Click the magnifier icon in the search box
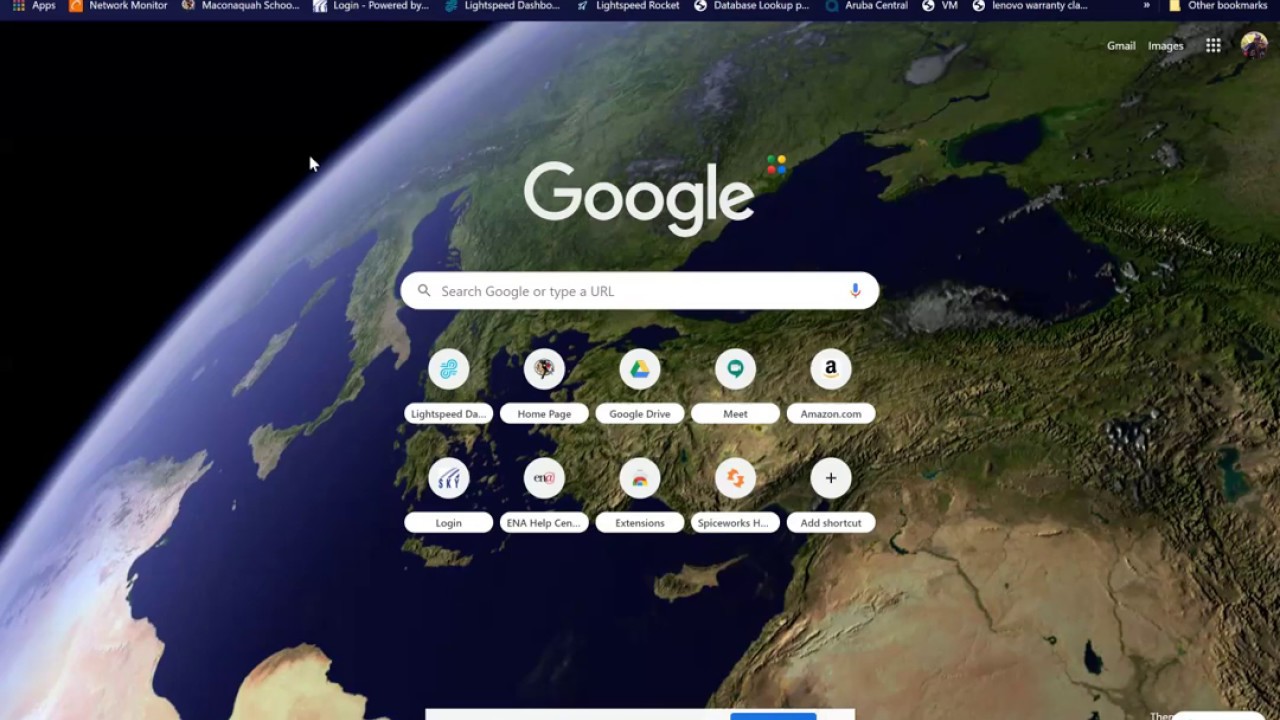Viewport: 1280px width, 720px height. point(424,291)
